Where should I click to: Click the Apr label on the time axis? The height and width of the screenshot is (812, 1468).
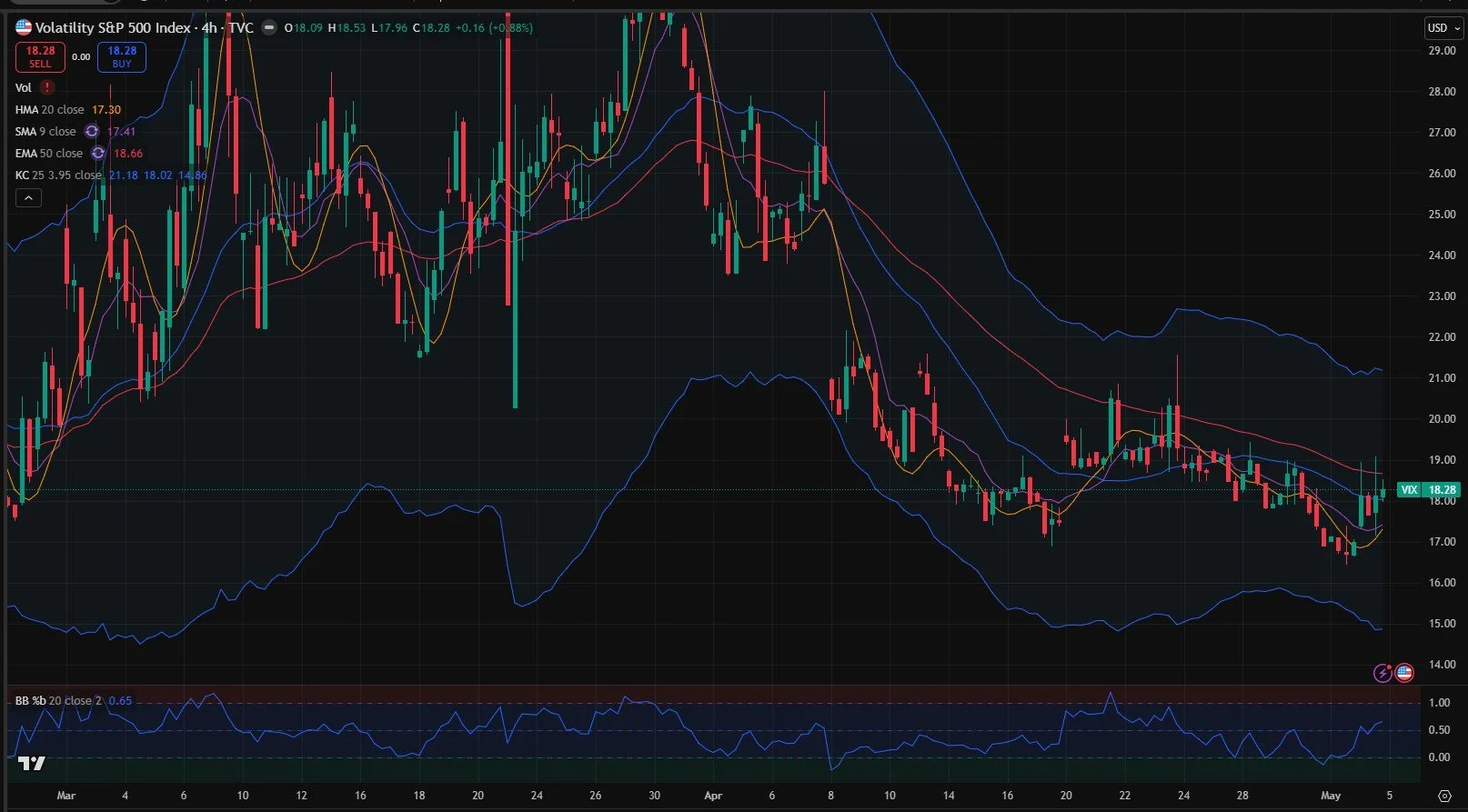713,796
